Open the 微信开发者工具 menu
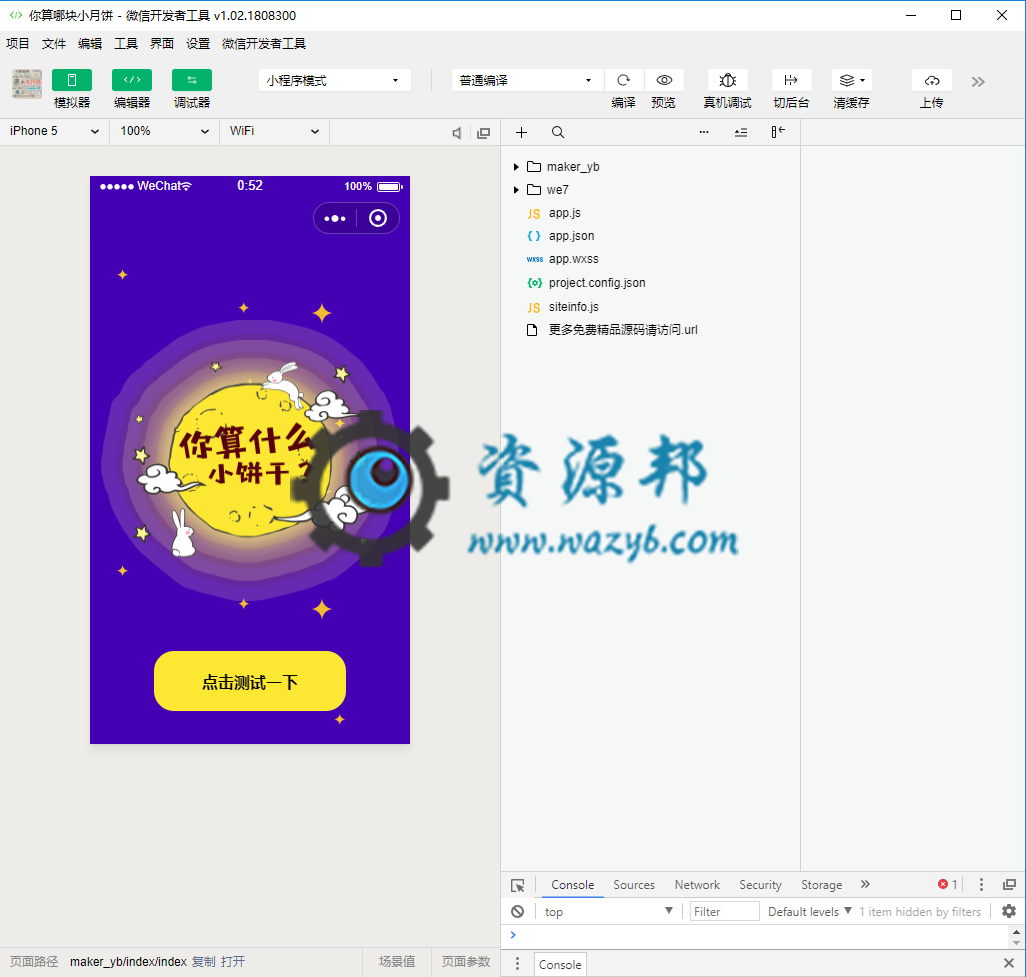Screen dimensions: 1026x977 pyautogui.click(x=264, y=44)
